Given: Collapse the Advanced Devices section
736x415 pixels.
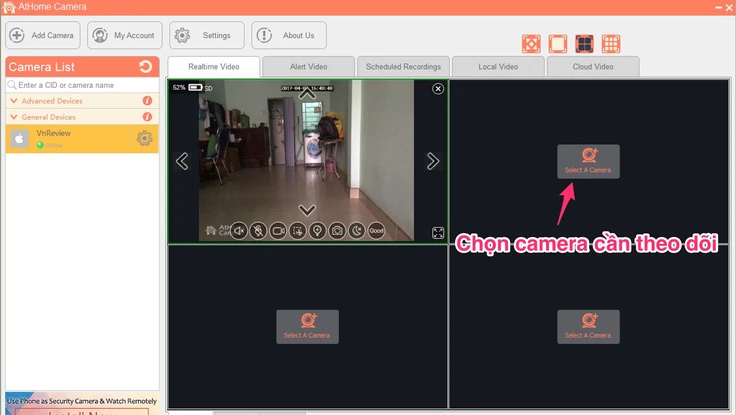Looking at the screenshot, I should coord(14,101).
